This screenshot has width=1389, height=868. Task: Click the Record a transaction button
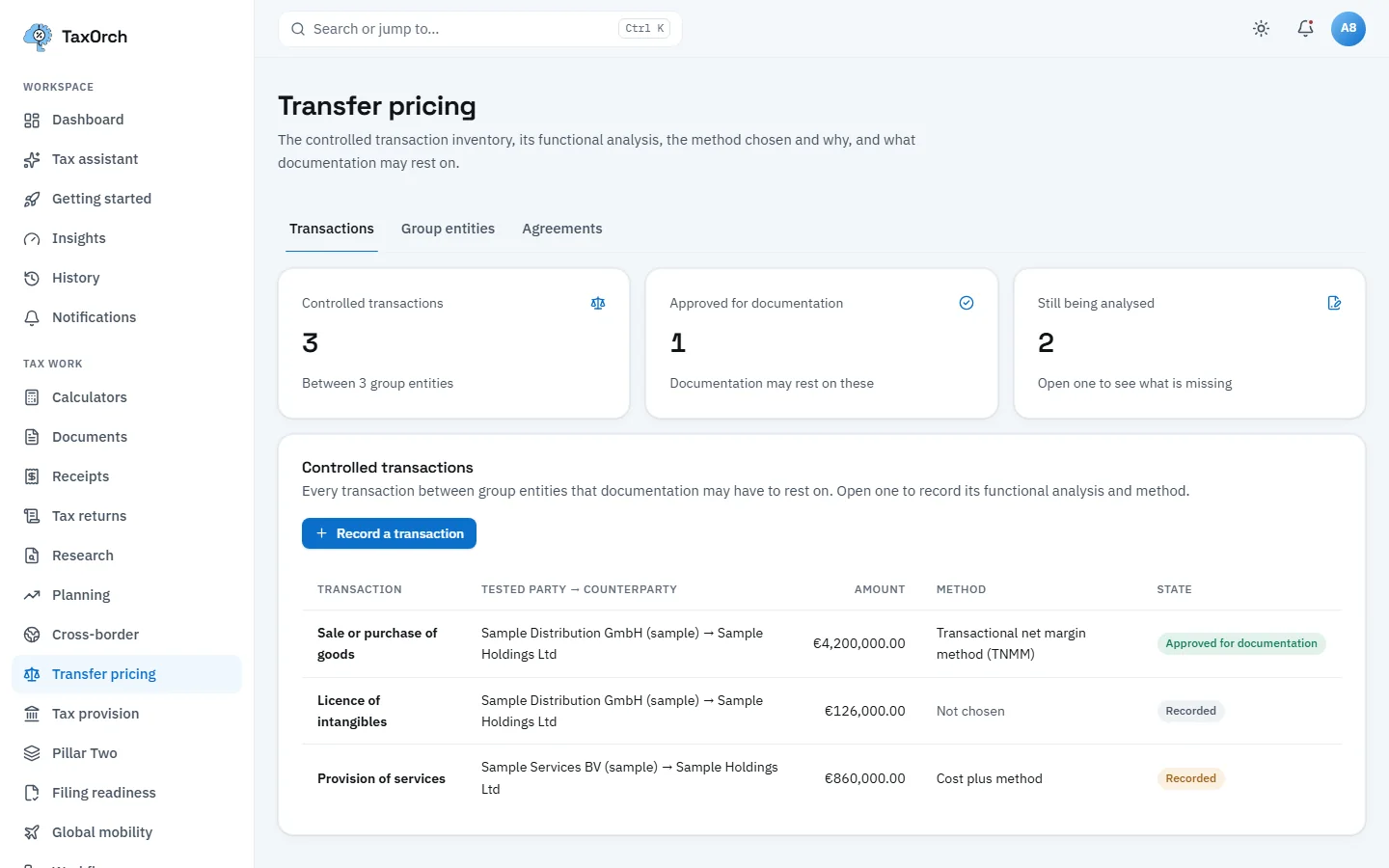pos(389,533)
